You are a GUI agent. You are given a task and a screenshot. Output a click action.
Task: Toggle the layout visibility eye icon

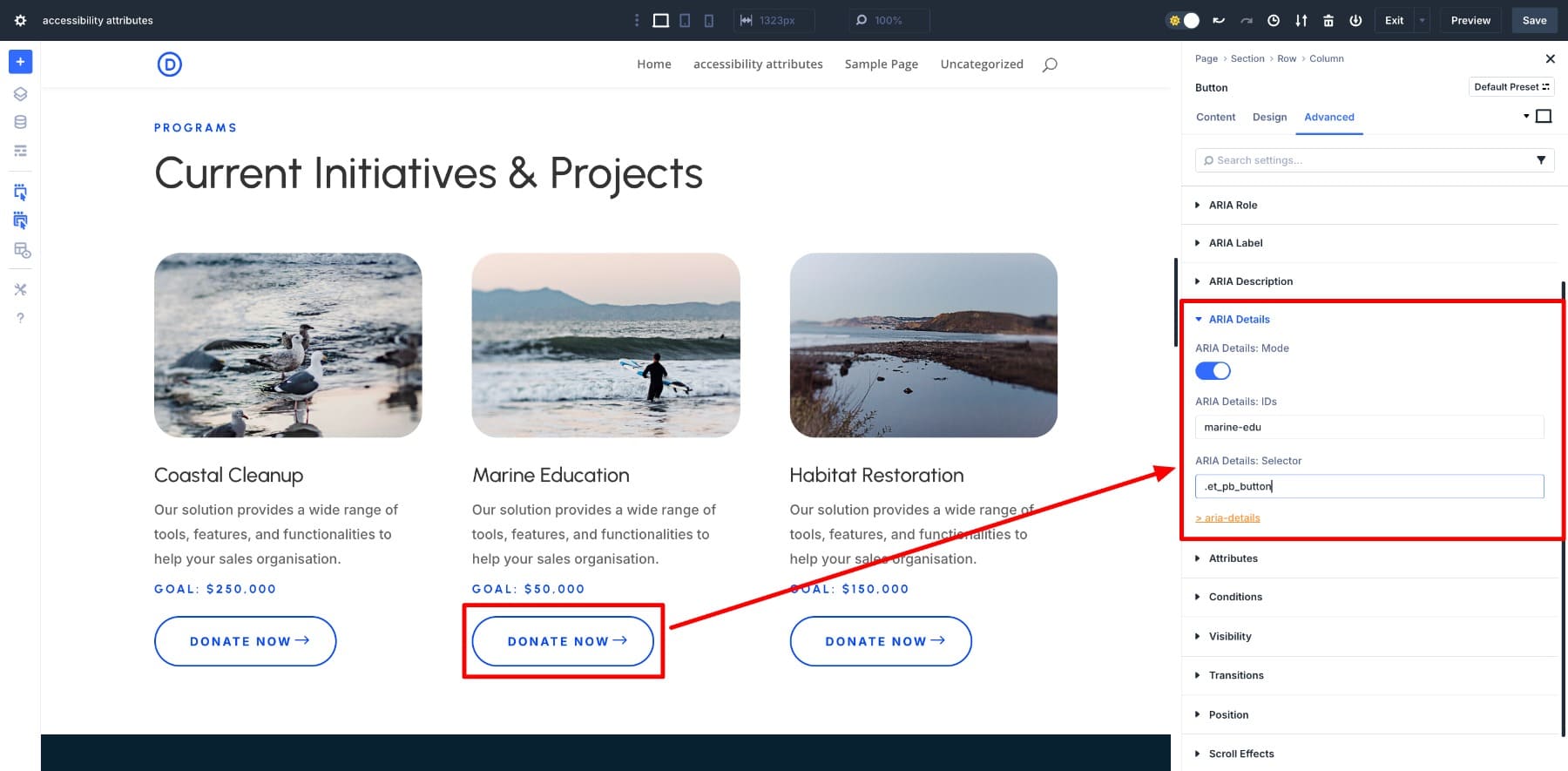click(x=22, y=251)
